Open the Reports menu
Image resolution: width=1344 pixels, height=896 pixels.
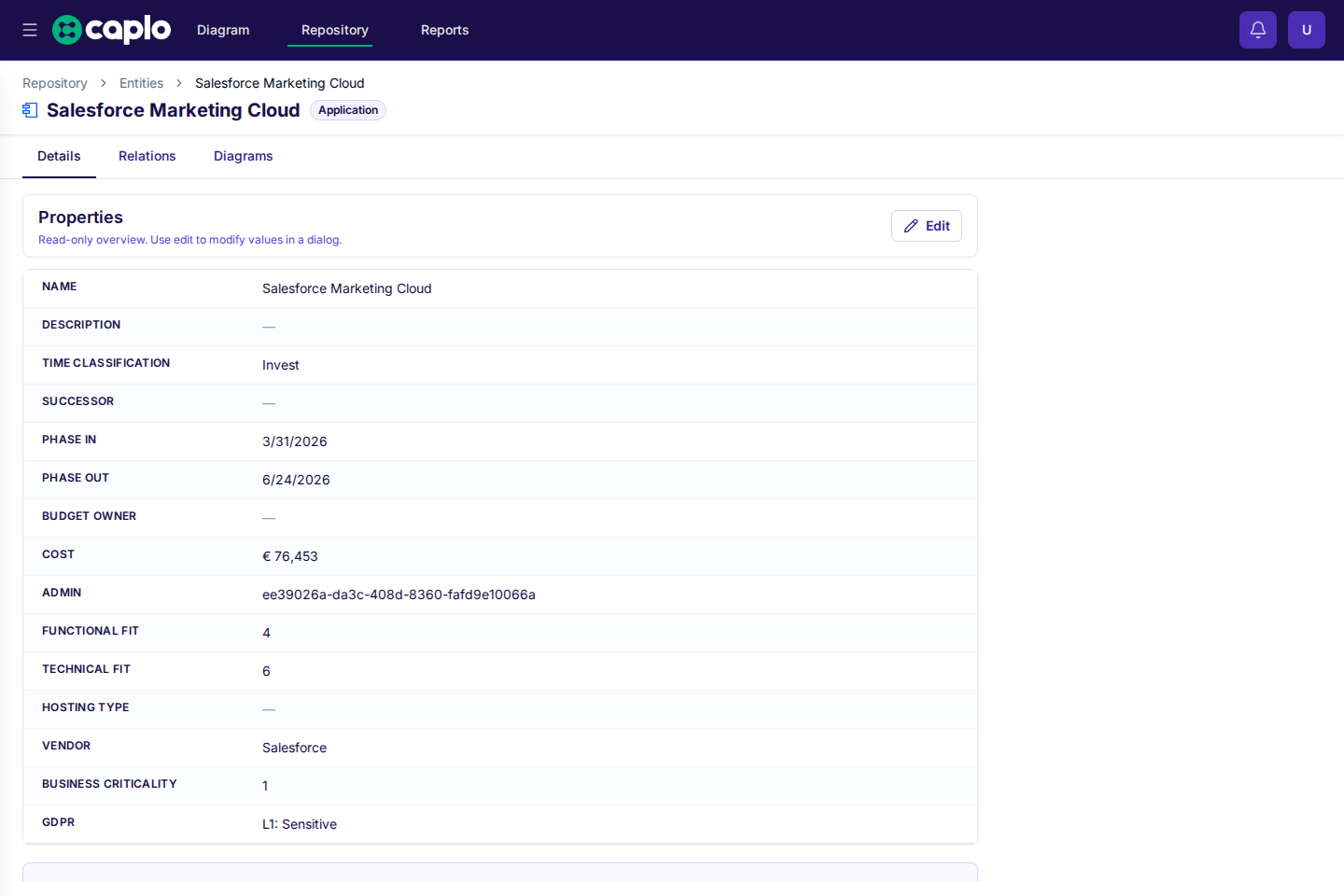point(445,30)
